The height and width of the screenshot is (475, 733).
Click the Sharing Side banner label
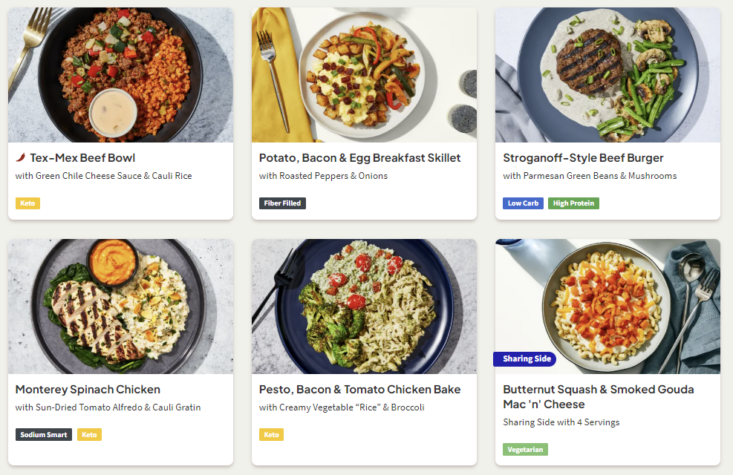525,360
